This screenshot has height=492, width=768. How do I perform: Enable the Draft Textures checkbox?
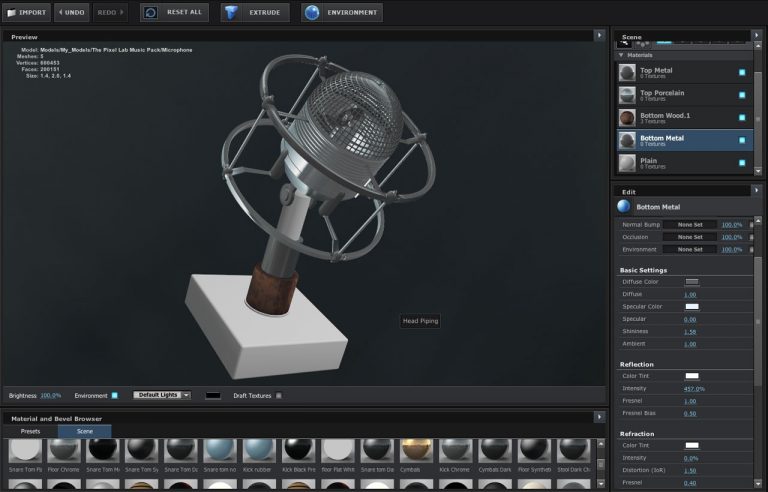pos(279,395)
